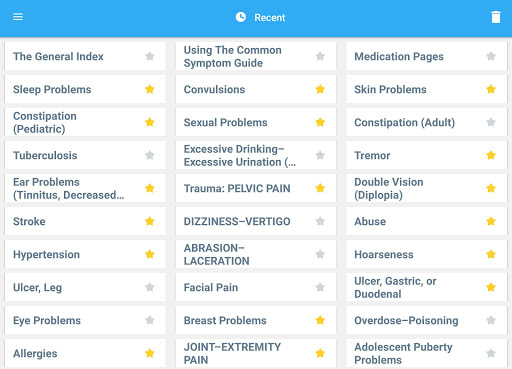Image resolution: width=512 pixels, height=369 pixels.
Task: Favorite The General Index with its star
Action: coord(150,56)
